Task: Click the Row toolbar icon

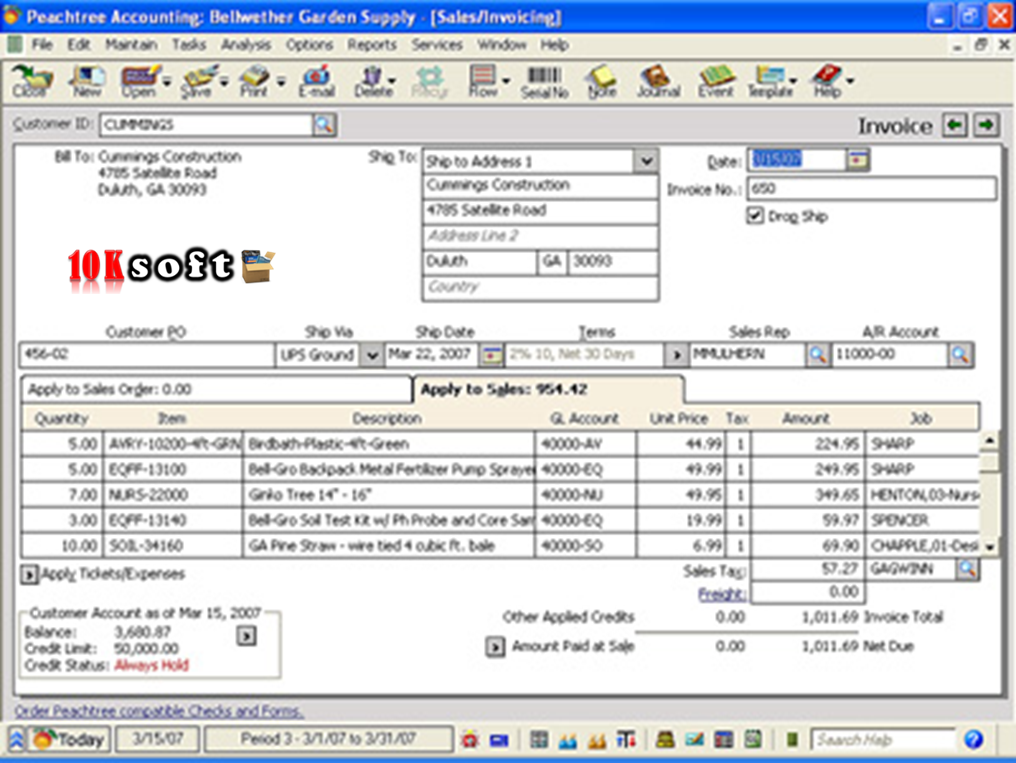Action: pyautogui.click(x=483, y=82)
